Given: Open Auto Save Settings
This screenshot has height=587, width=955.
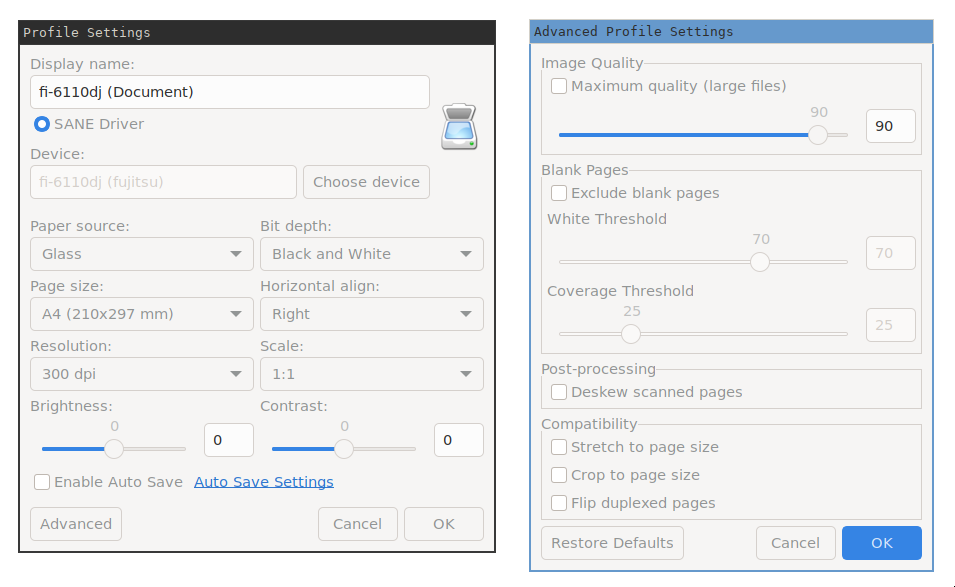Looking at the screenshot, I should [263, 481].
